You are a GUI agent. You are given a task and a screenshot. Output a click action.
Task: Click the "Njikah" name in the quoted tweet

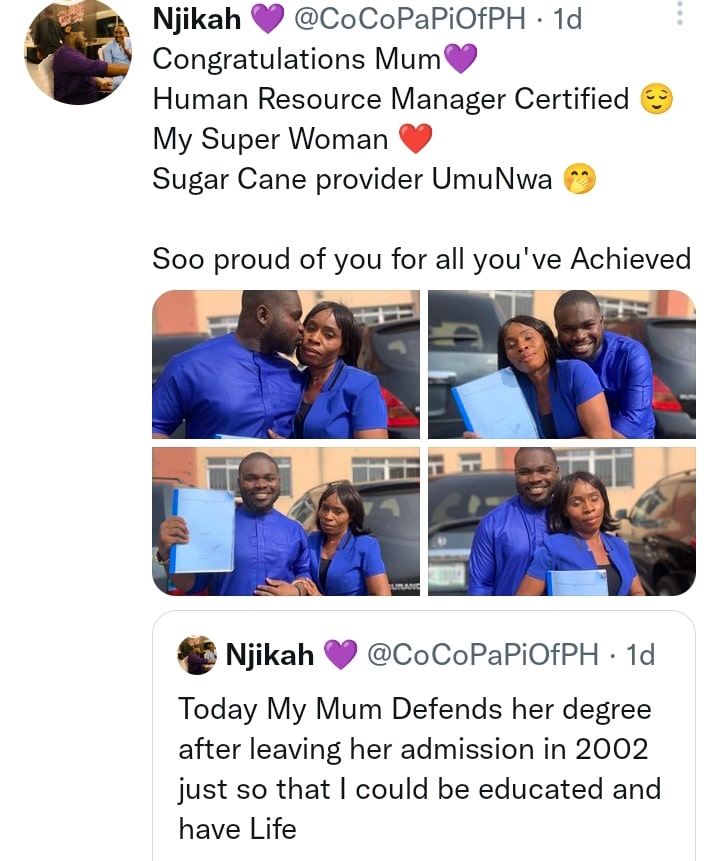[x=270, y=655]
